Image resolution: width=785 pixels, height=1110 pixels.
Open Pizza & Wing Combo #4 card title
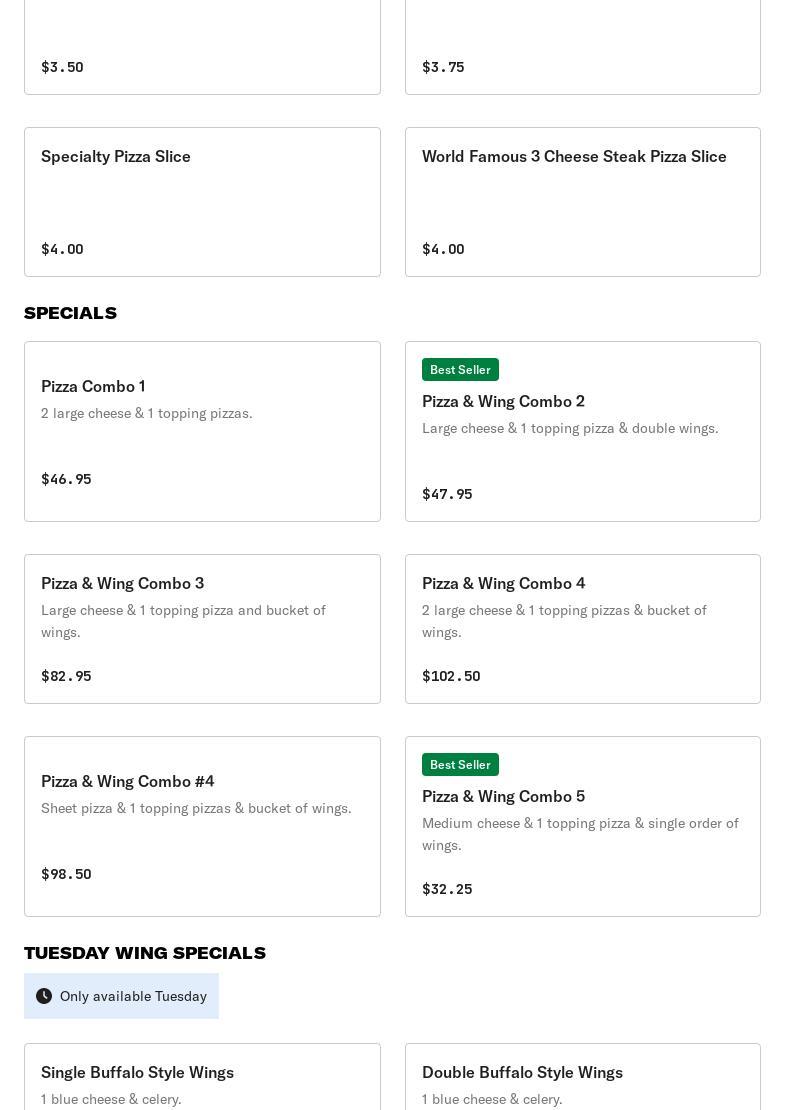pos(127,781)
